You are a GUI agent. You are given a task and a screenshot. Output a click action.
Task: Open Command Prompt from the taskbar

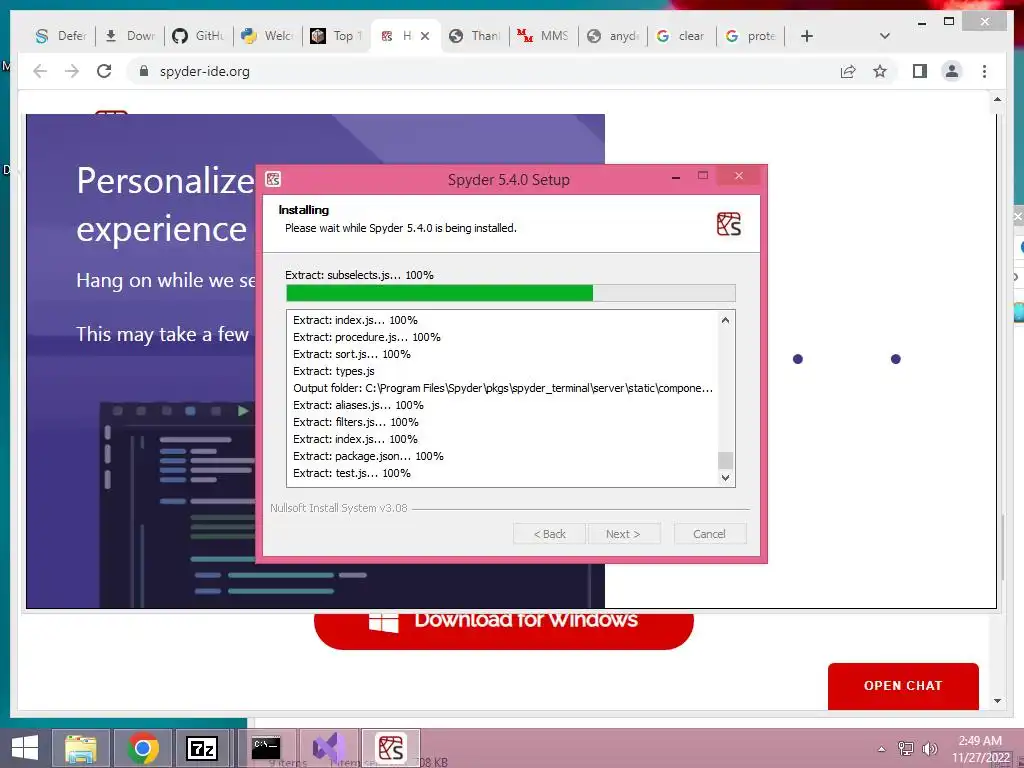(x=266, y=748)
